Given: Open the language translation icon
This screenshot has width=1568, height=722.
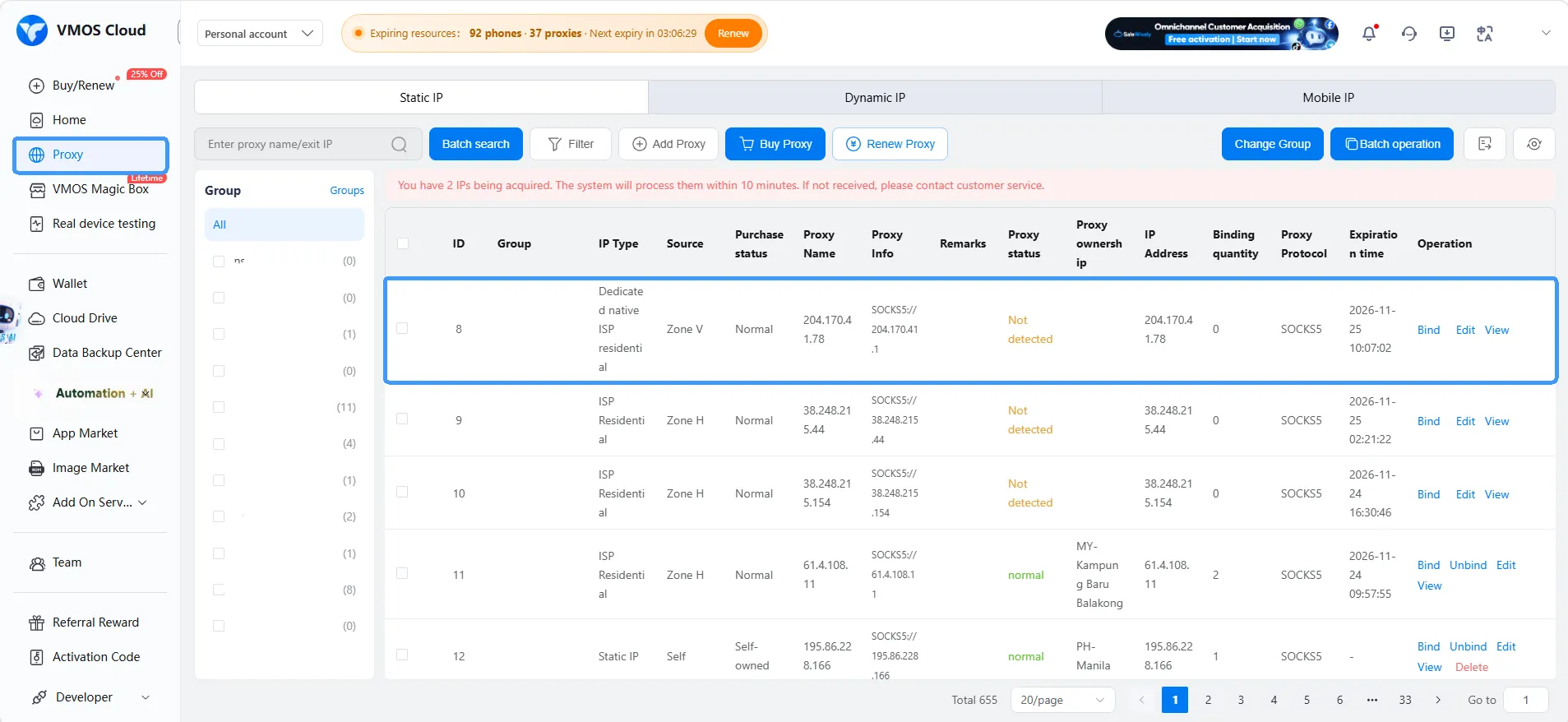Looking at the screenshot, I should (x=1485, y=34).
